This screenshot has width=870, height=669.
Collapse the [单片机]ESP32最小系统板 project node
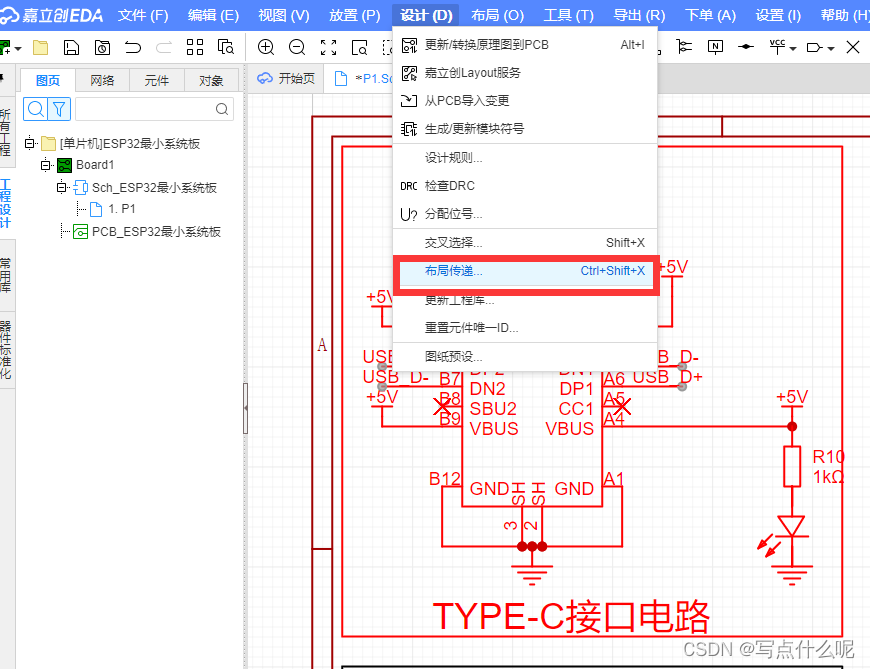click(x=29, y=144)
